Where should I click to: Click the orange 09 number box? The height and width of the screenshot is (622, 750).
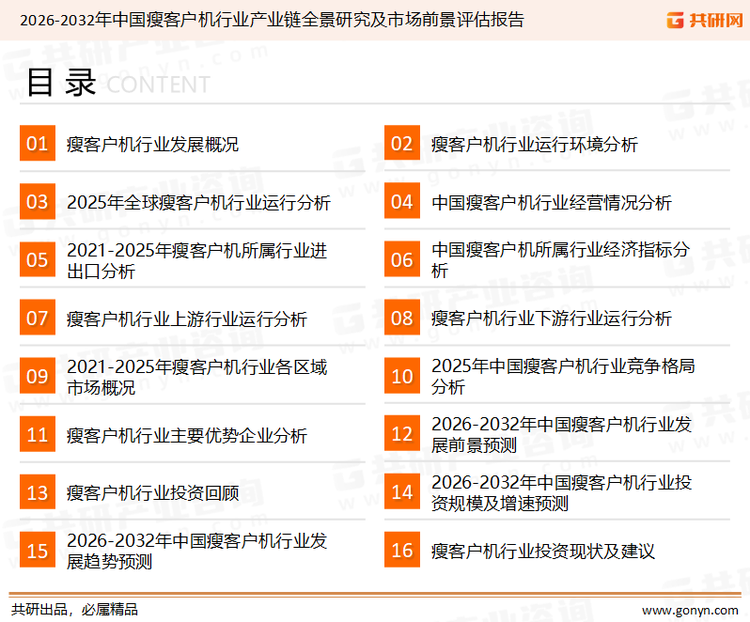click(37, 376)
